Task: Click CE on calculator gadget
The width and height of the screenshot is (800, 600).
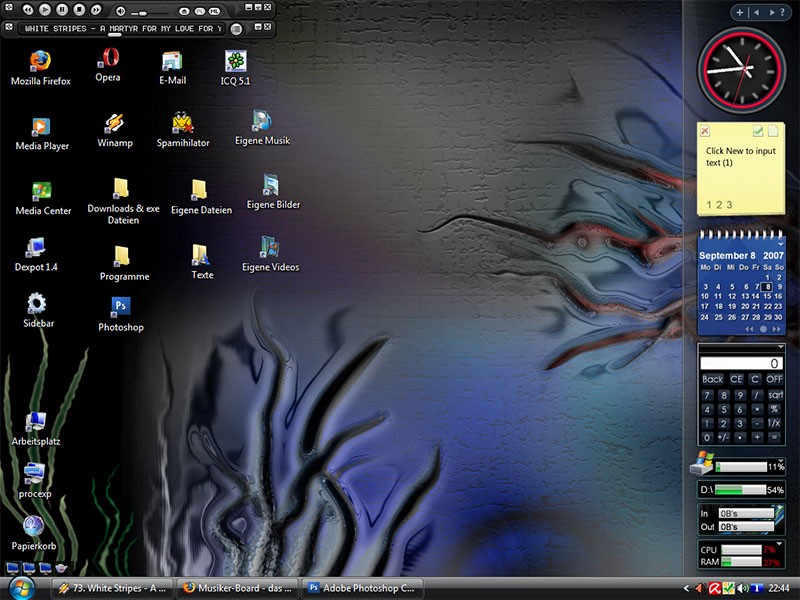Action: point(736,379)
